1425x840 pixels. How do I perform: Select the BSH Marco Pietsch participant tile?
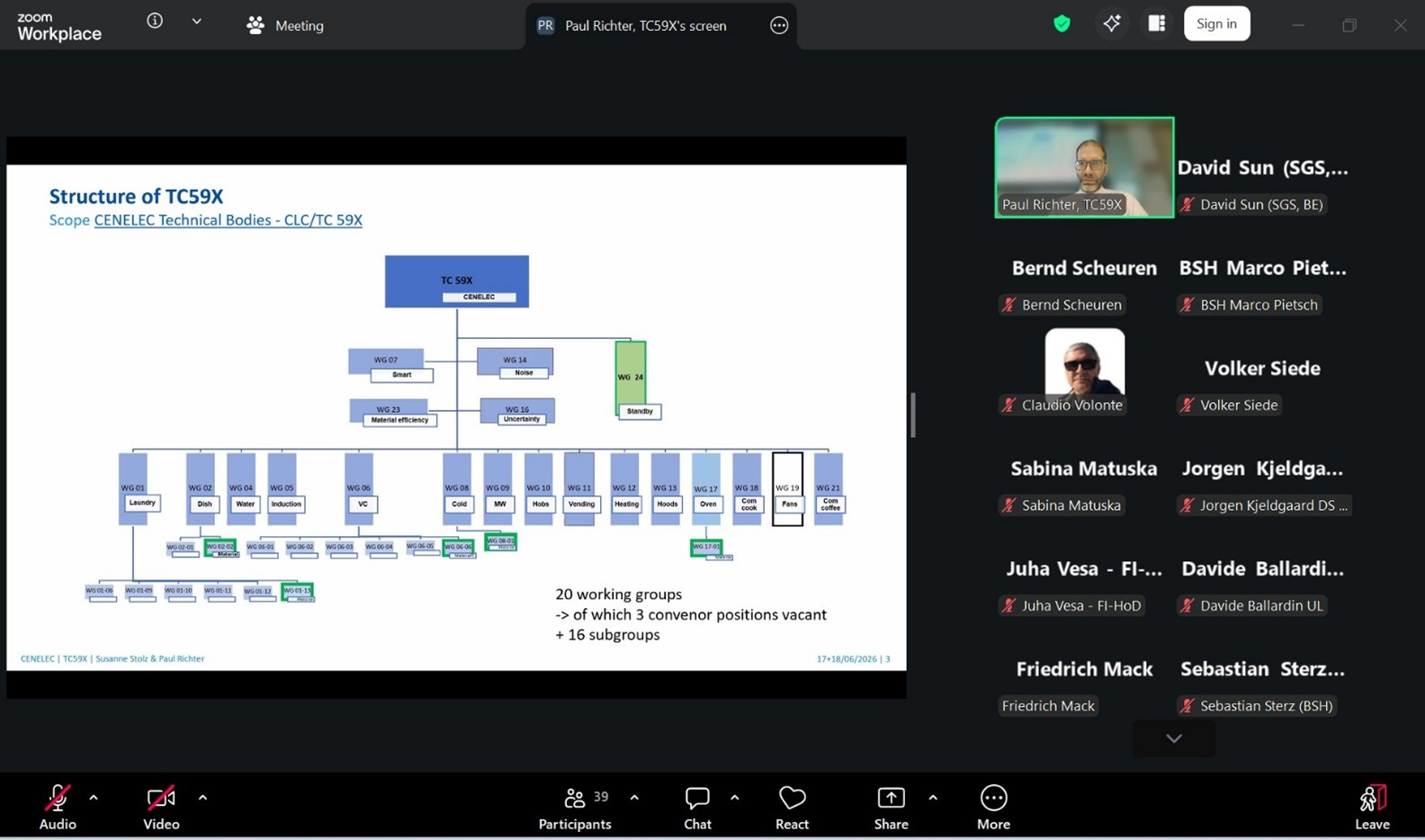[1262, 268]
